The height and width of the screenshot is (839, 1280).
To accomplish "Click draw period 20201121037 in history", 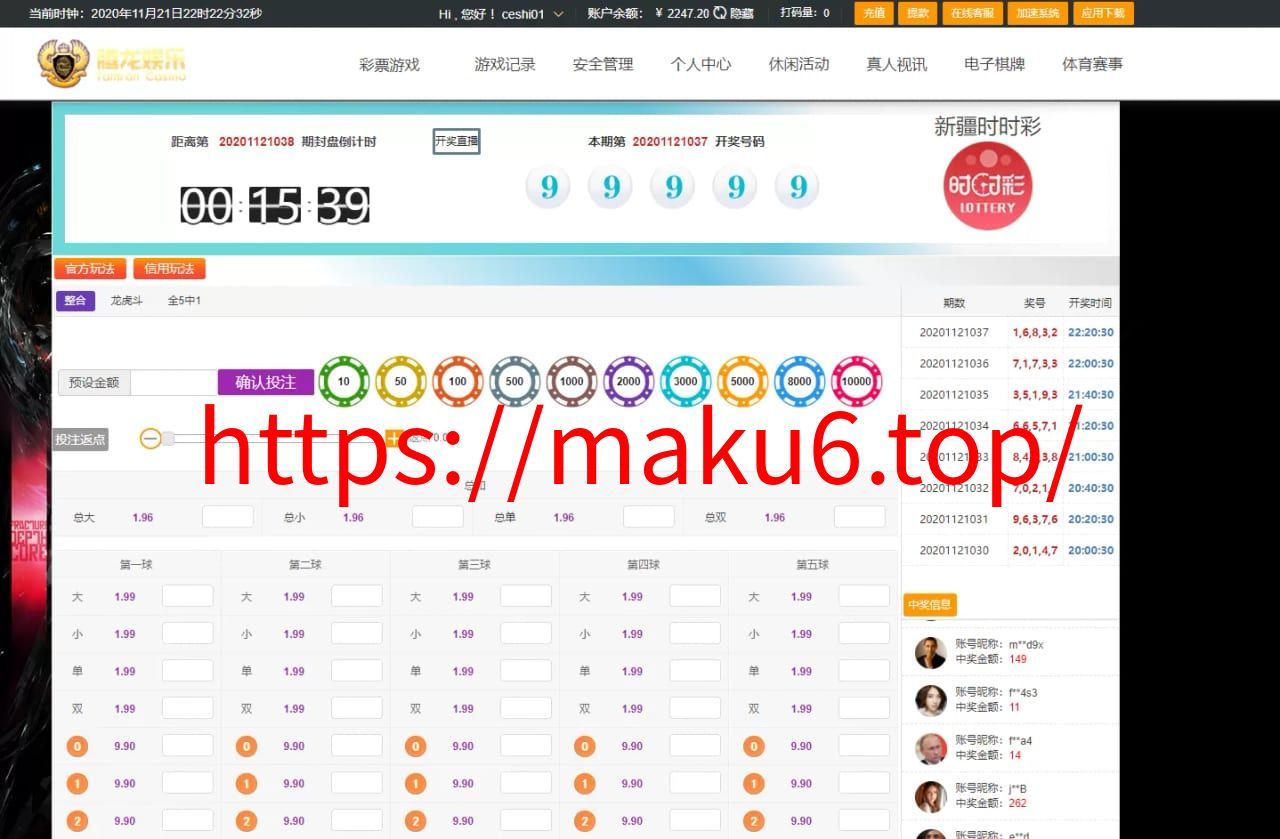I will coord(954,333).
